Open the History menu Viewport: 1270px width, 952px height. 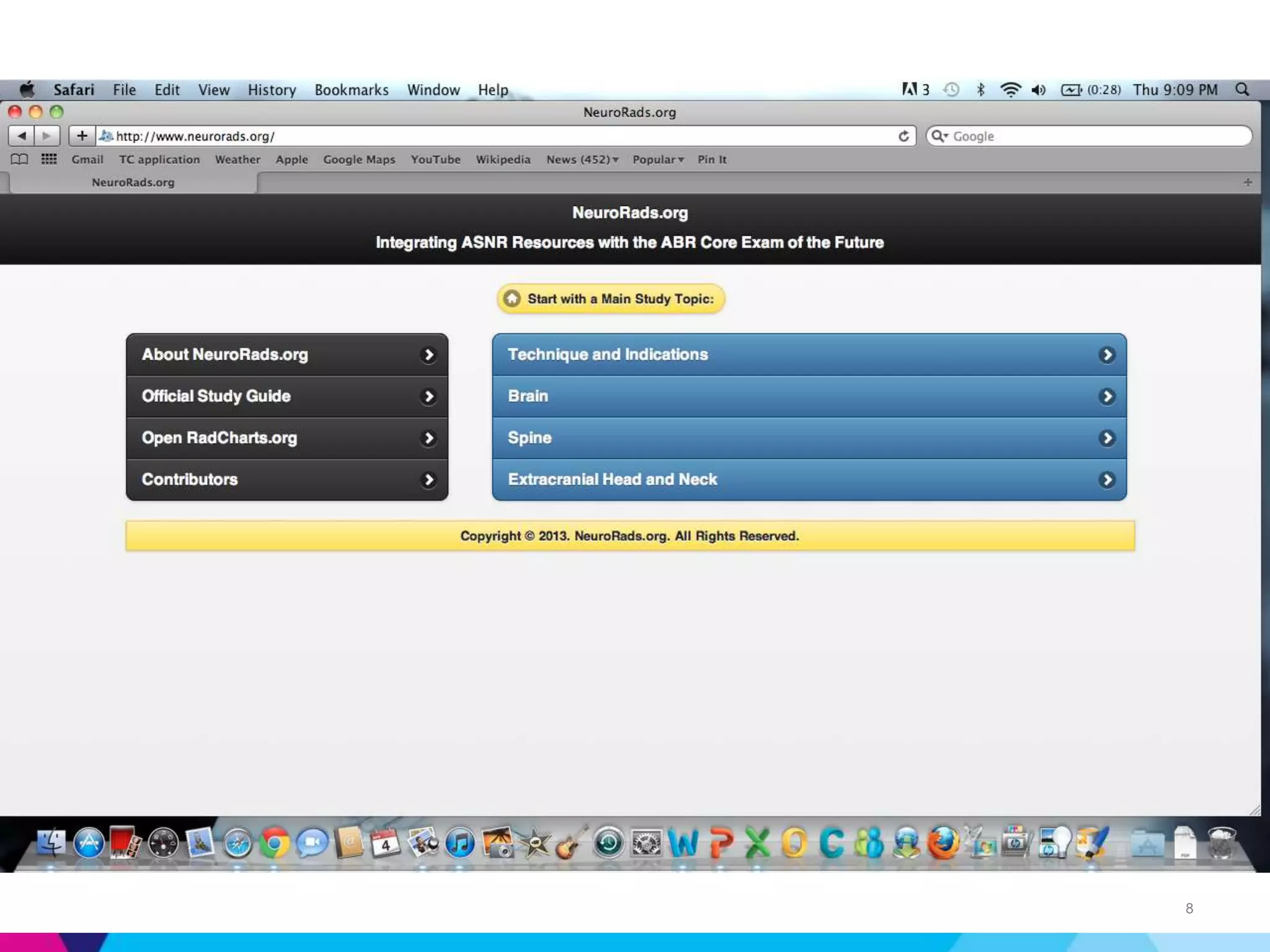click(x=272, y=90)
